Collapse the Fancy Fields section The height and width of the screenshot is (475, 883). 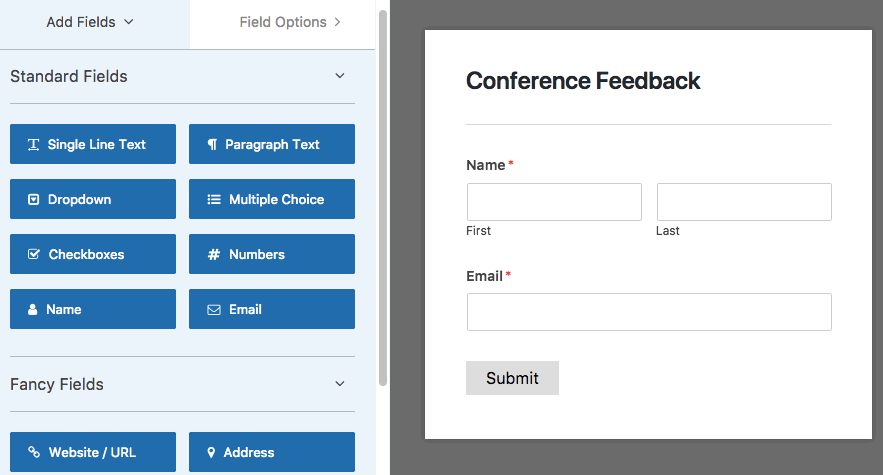[340, 384]
